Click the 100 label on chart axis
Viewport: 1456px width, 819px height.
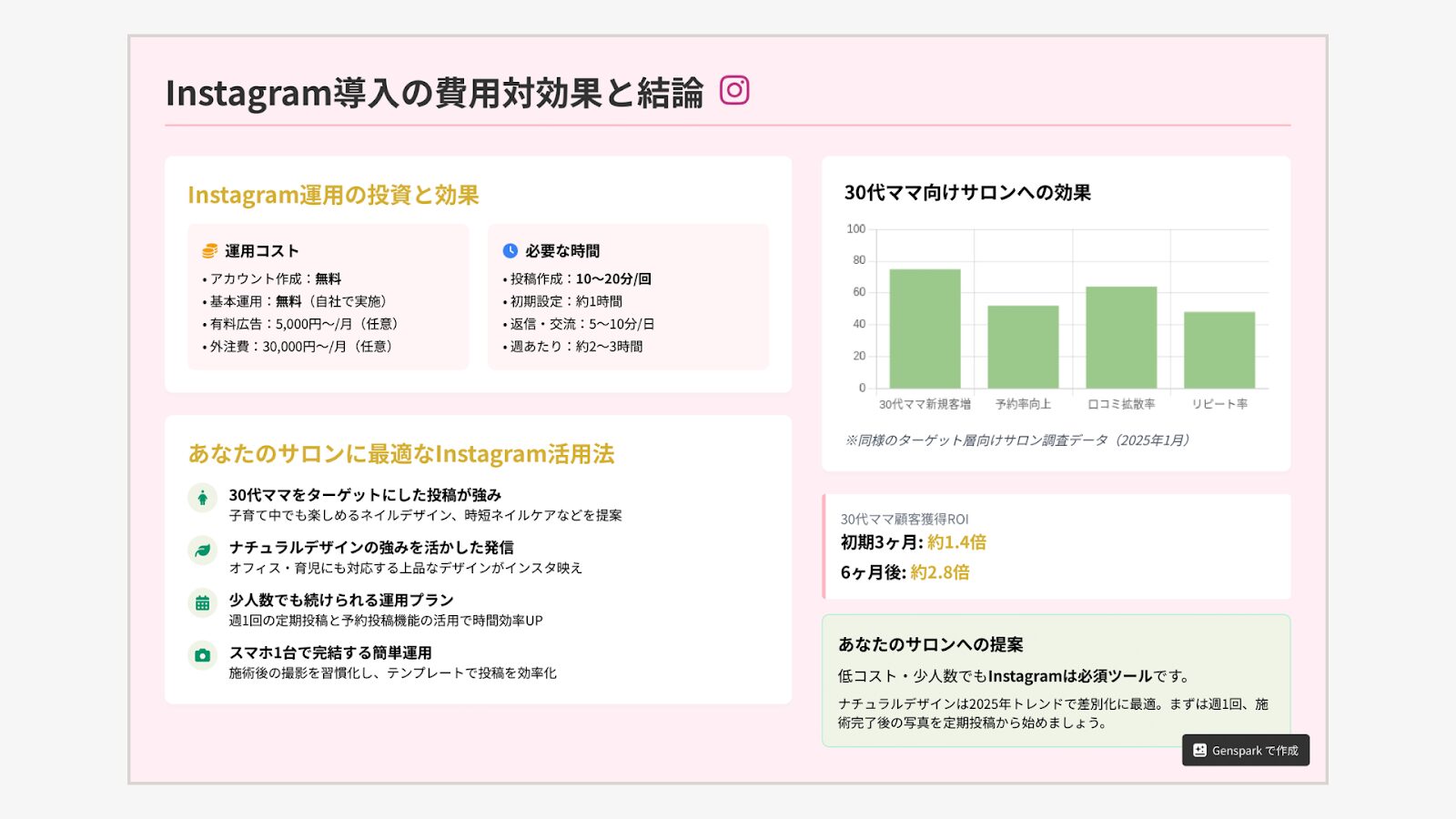point(855,229)
